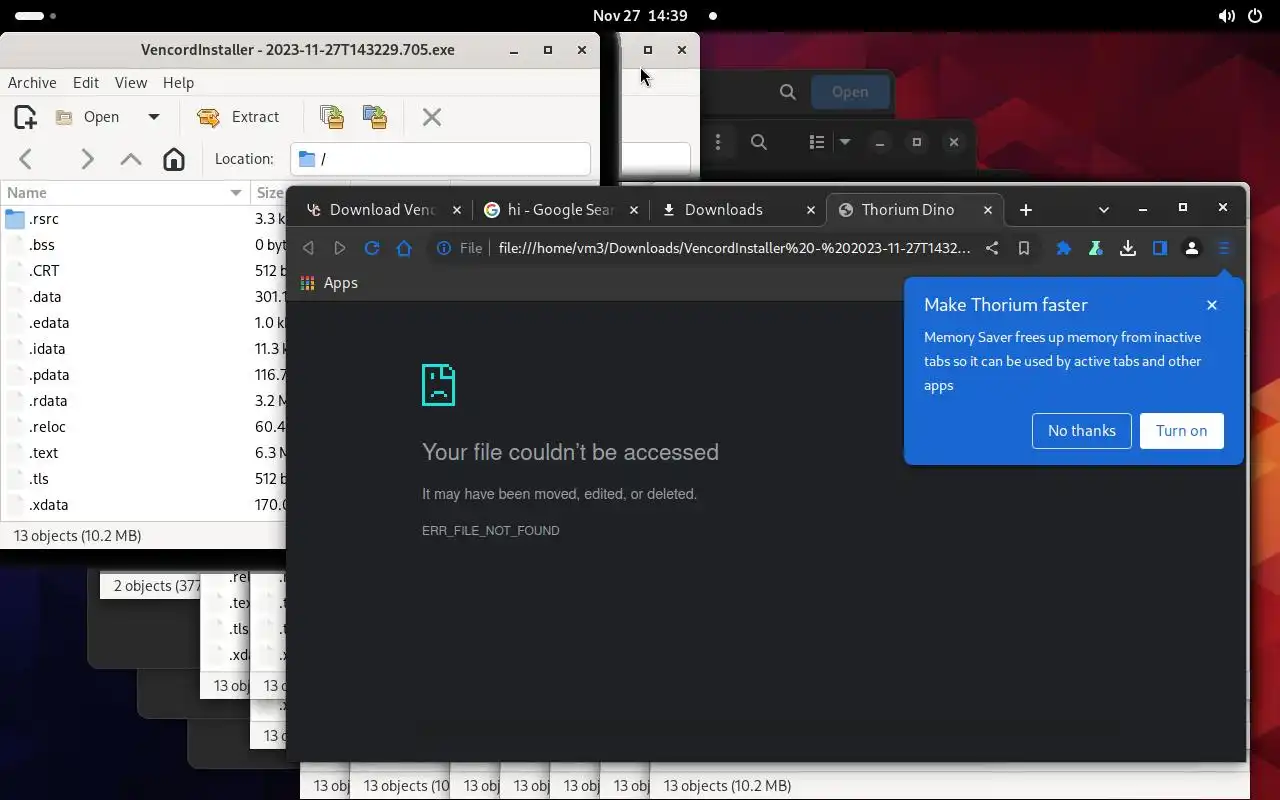The image size is (1280, 800).
Task: Click the Add folder icon in the archive toolbar
Action: click(375, 117)
